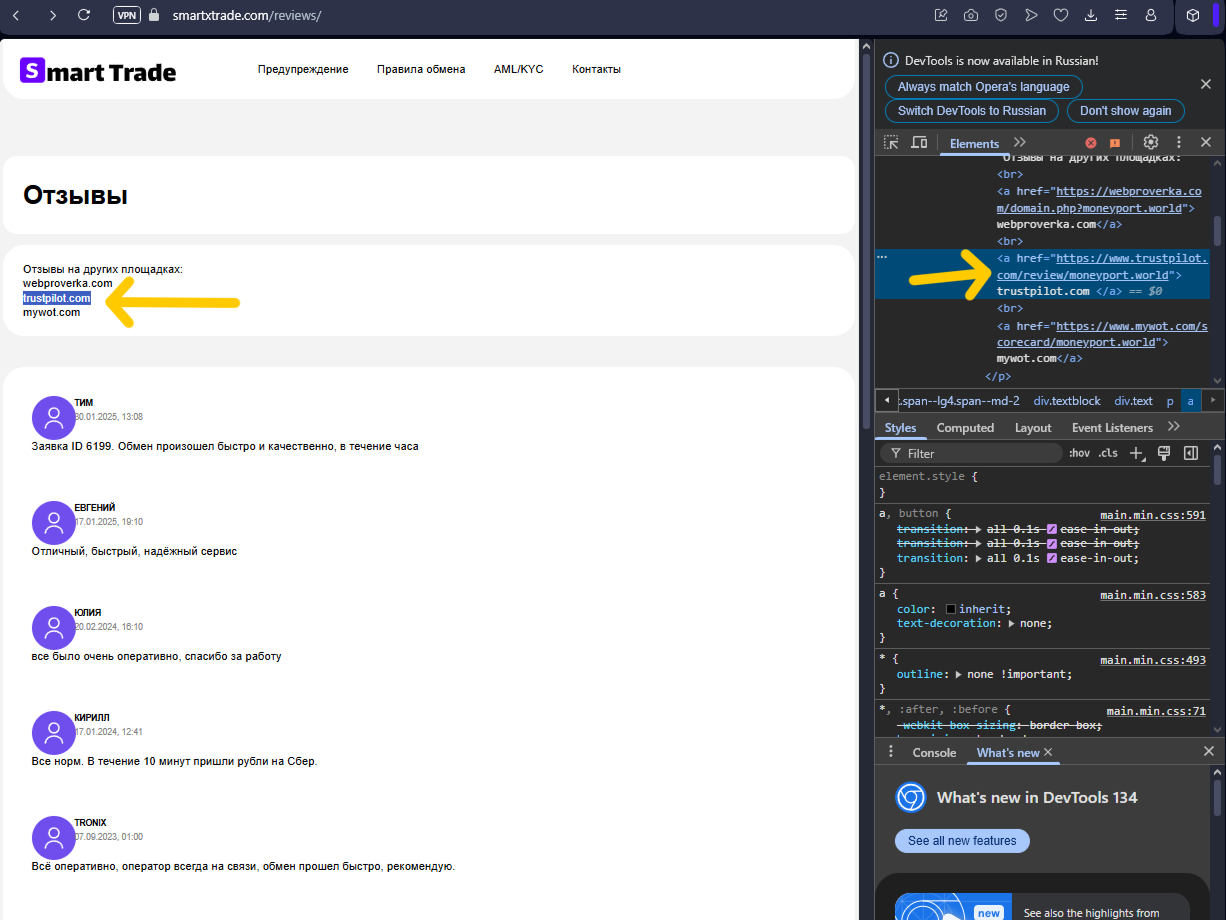
Task: Show more DevTools panels chevron
Action: (x=1020, y=143)
